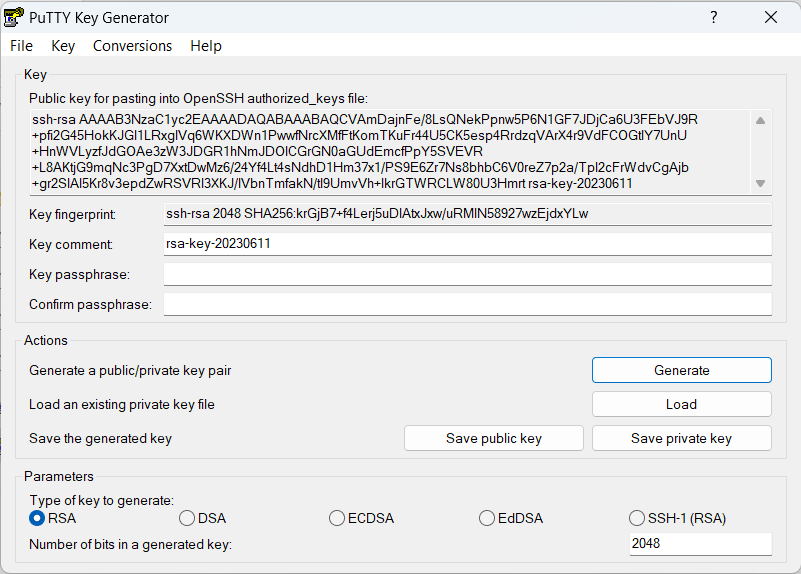Screen dimensions: 801x574
Task: Close the PuTTY Key Generator window
Action: click(x=770, y=17)
